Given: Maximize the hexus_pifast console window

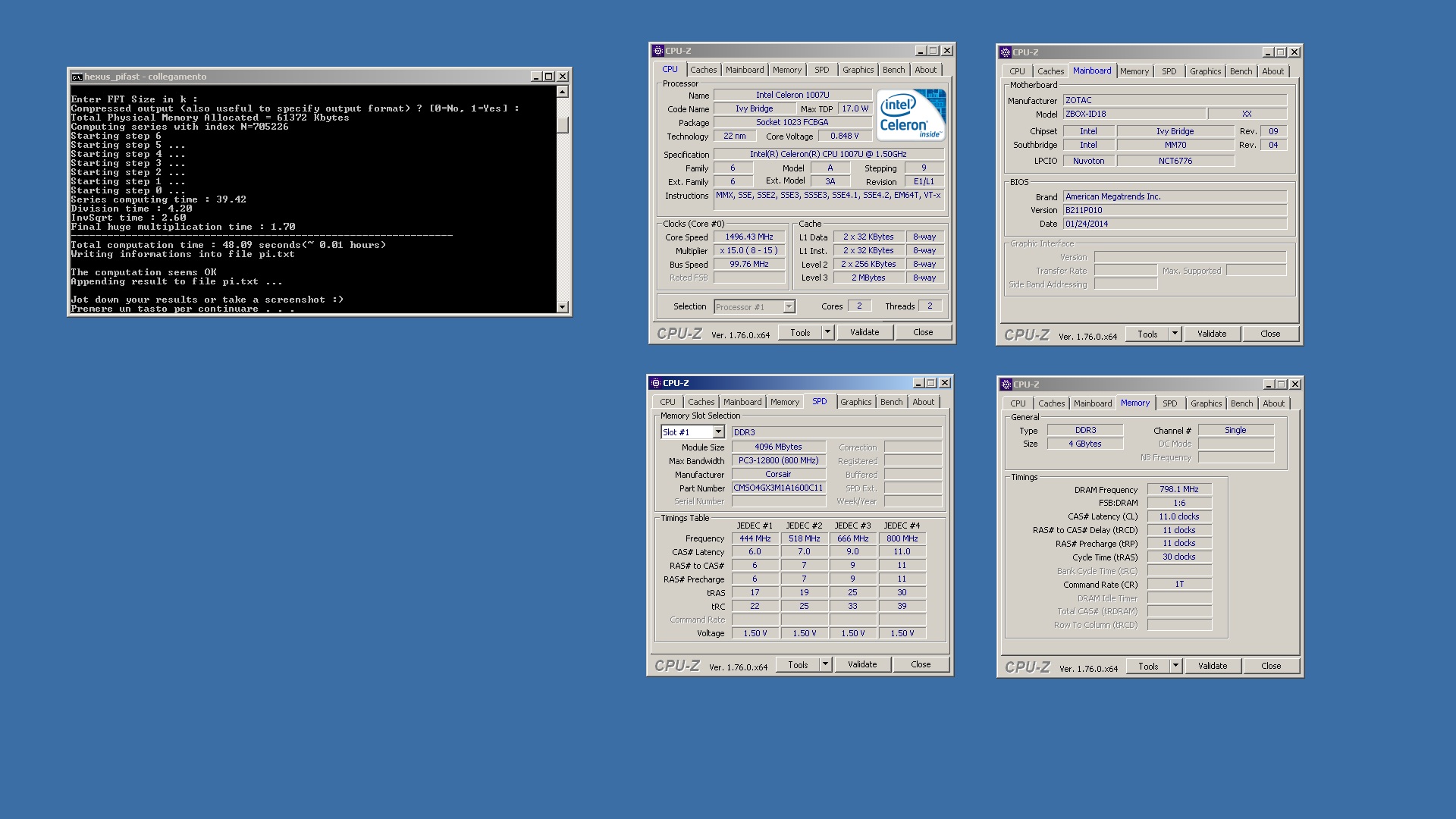Looking at the screenshot, I should pyautogui.click(x=549, y=77).
